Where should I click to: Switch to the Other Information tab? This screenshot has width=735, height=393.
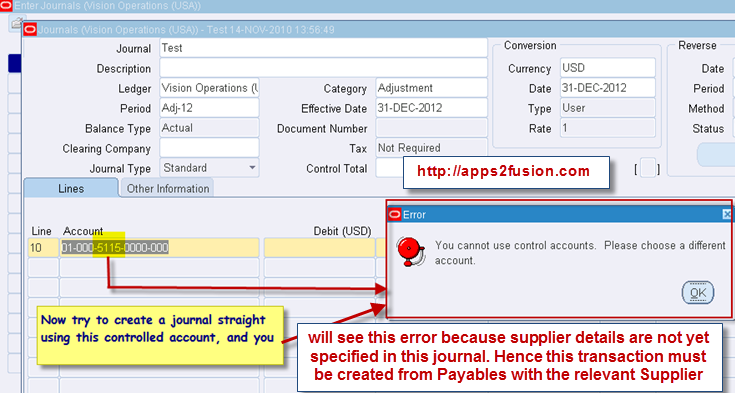coord(168,189)
